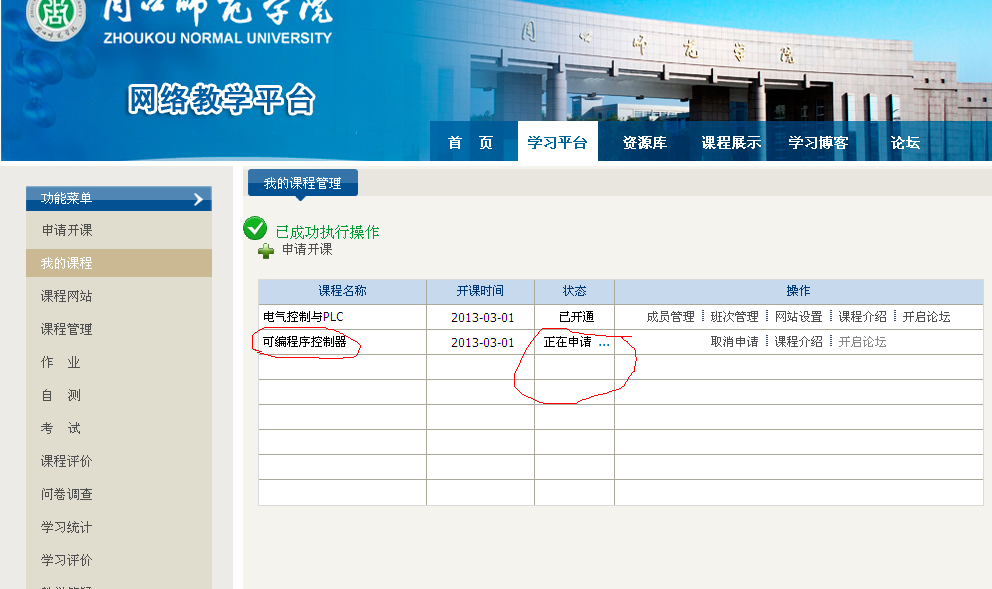Click 网站设置 link in the first course row

(x=798, y=317)
